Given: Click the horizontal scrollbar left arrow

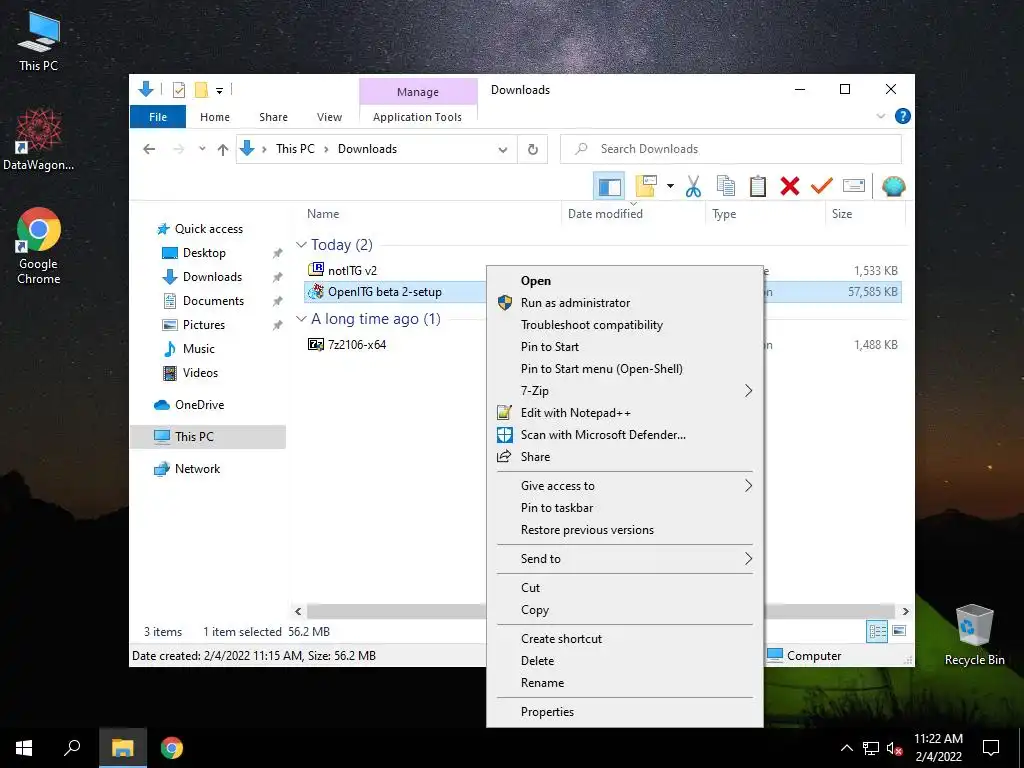Looking at the screenshot, I should [298, 611].
